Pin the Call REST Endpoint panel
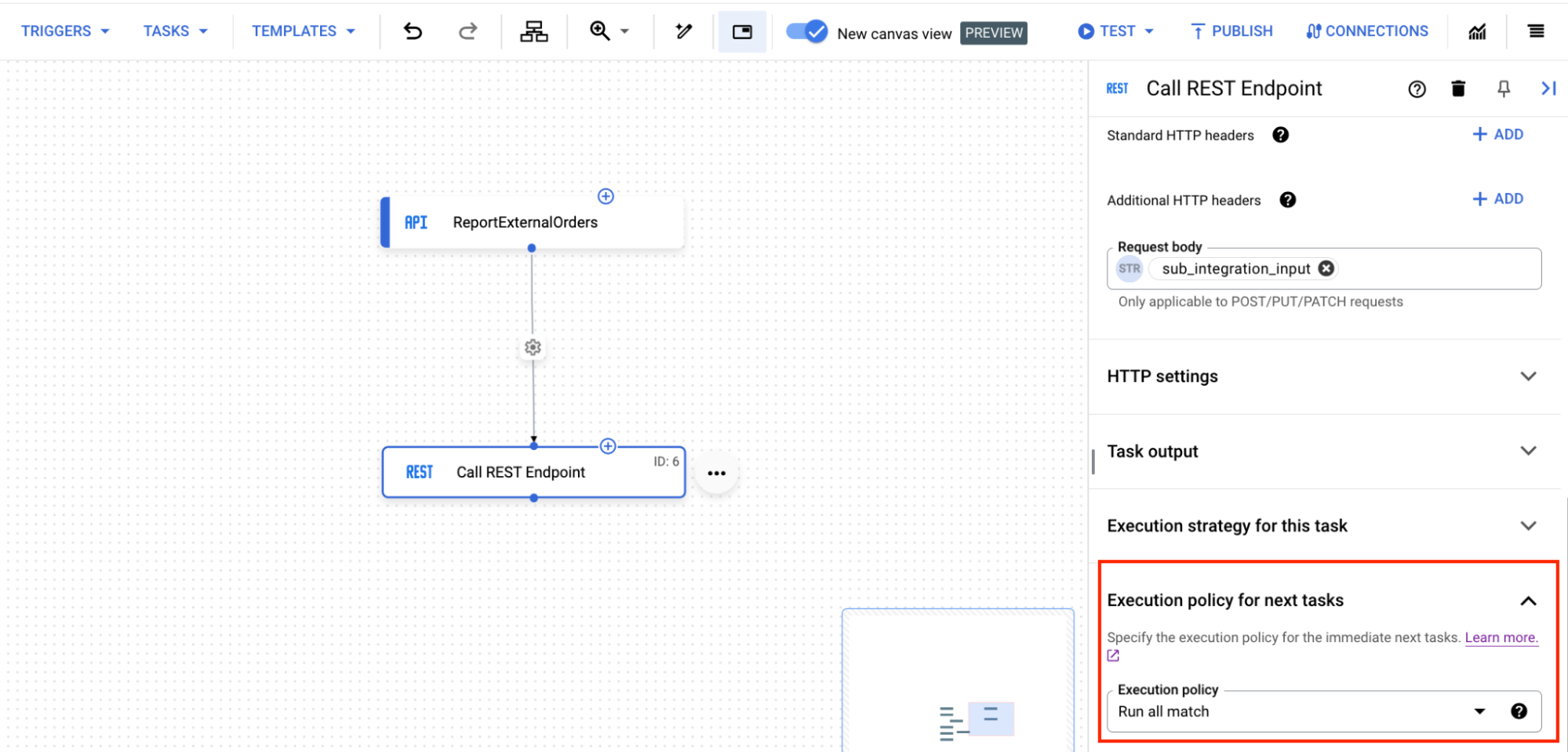This screenshot has height=752, width=1568. pos(1504,89)
